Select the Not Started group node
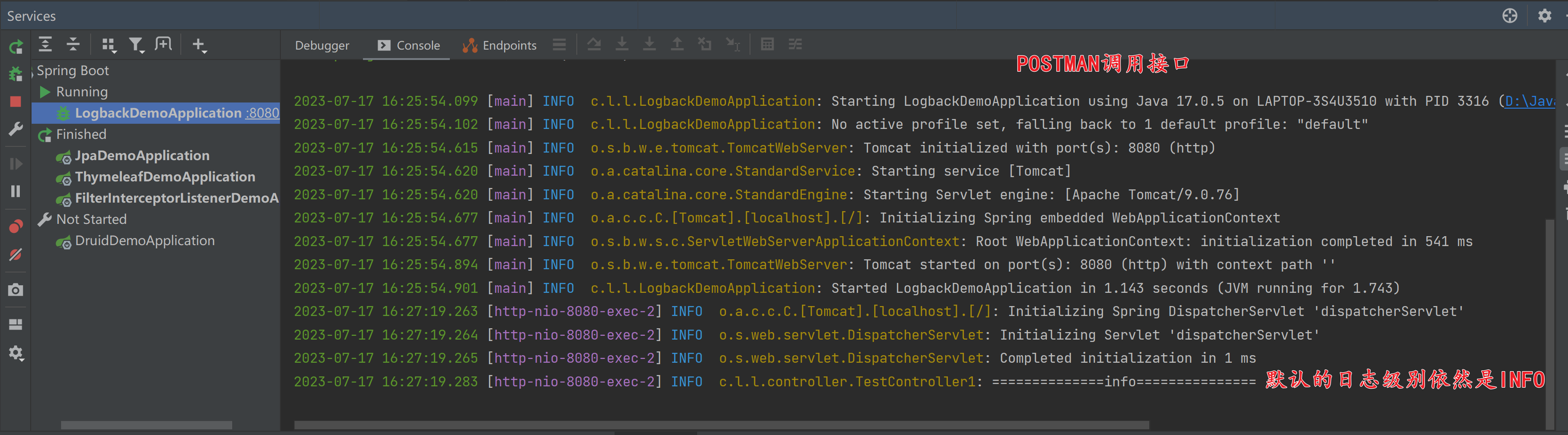The image size is (1568, 435). [91, 219]
